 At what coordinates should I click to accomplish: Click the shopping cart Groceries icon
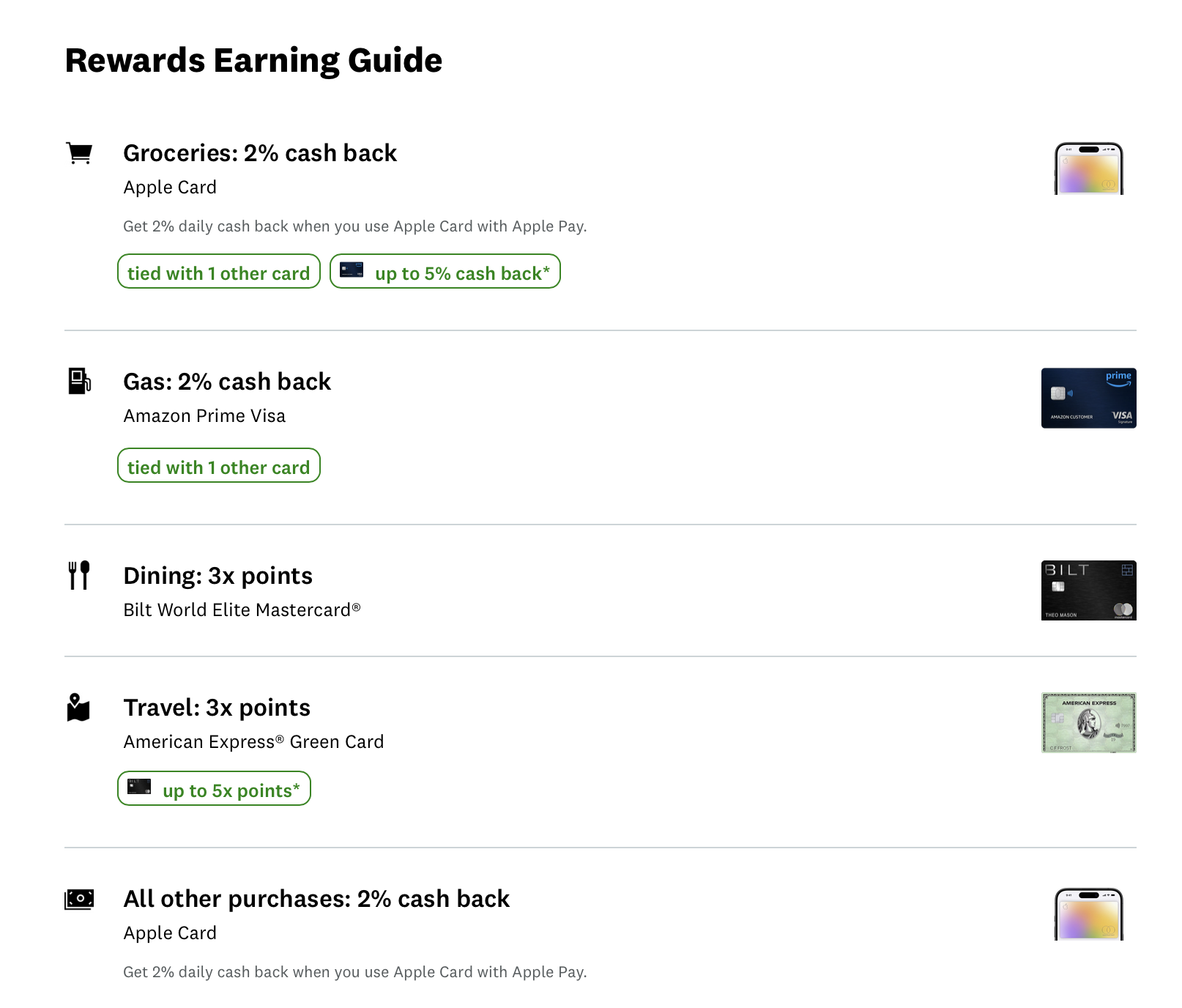[79, 153]
